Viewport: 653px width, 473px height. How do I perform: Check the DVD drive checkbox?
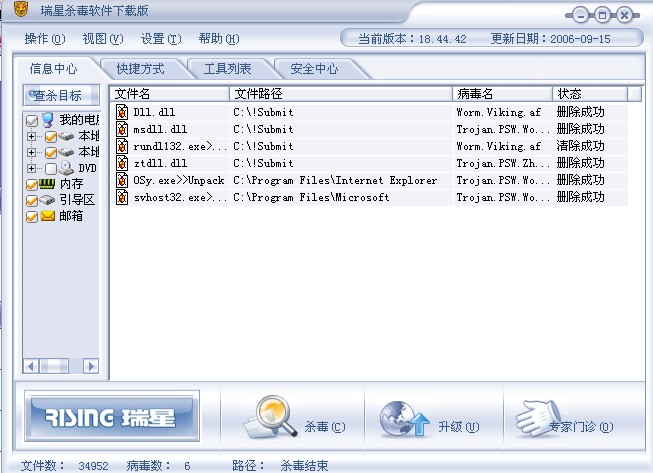[x=50, y=169]
